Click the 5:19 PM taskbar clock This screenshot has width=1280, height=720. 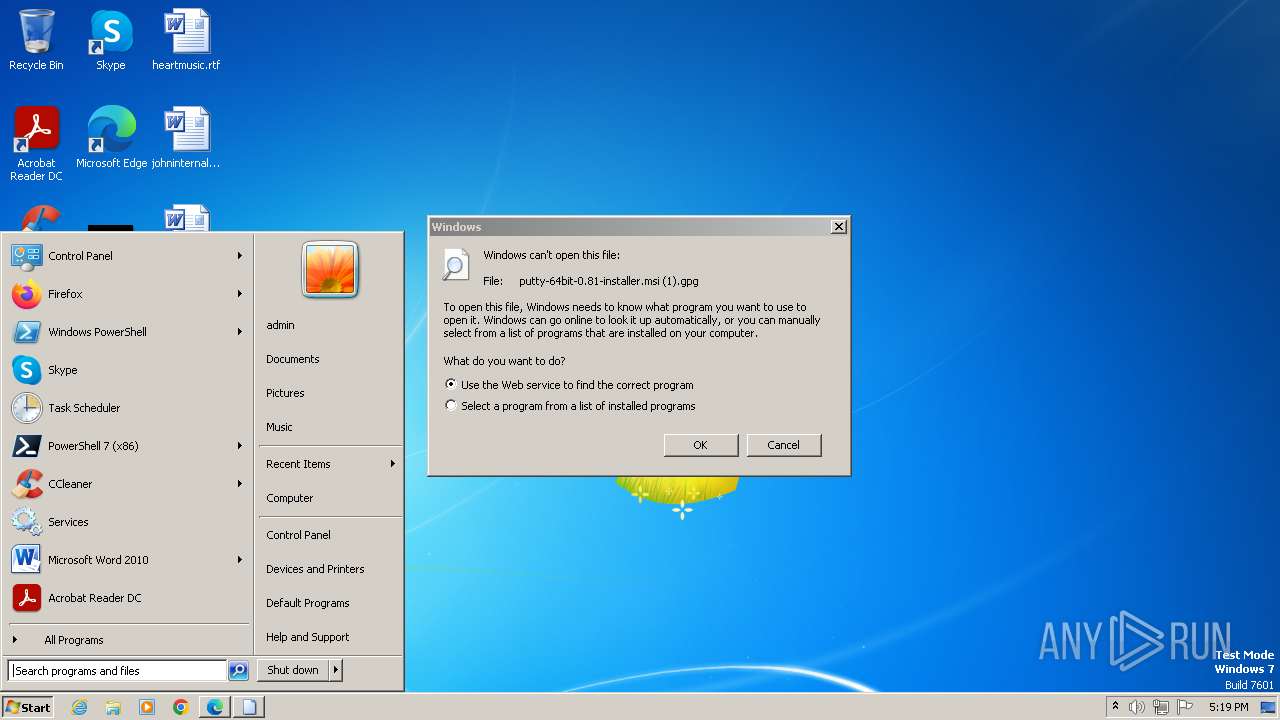[x=1228, y=707]
